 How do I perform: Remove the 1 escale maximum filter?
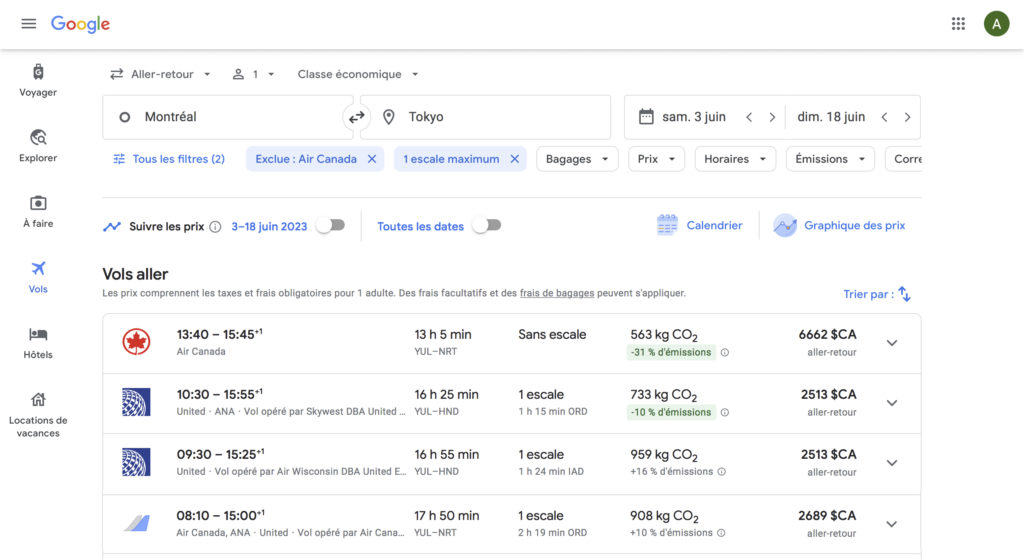click(515, 159)
